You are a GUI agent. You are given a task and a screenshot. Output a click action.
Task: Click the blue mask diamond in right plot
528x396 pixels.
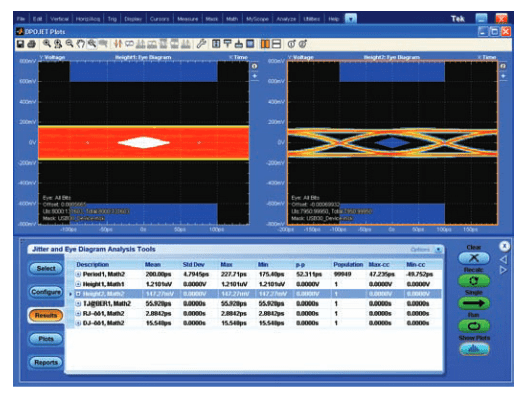tap(392, 143)
